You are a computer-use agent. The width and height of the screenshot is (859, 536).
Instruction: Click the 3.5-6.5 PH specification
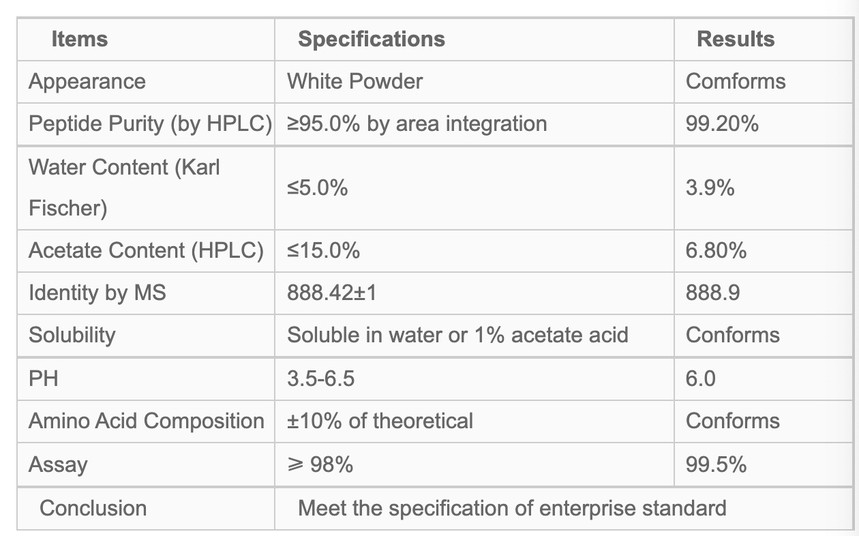(321, 379)
